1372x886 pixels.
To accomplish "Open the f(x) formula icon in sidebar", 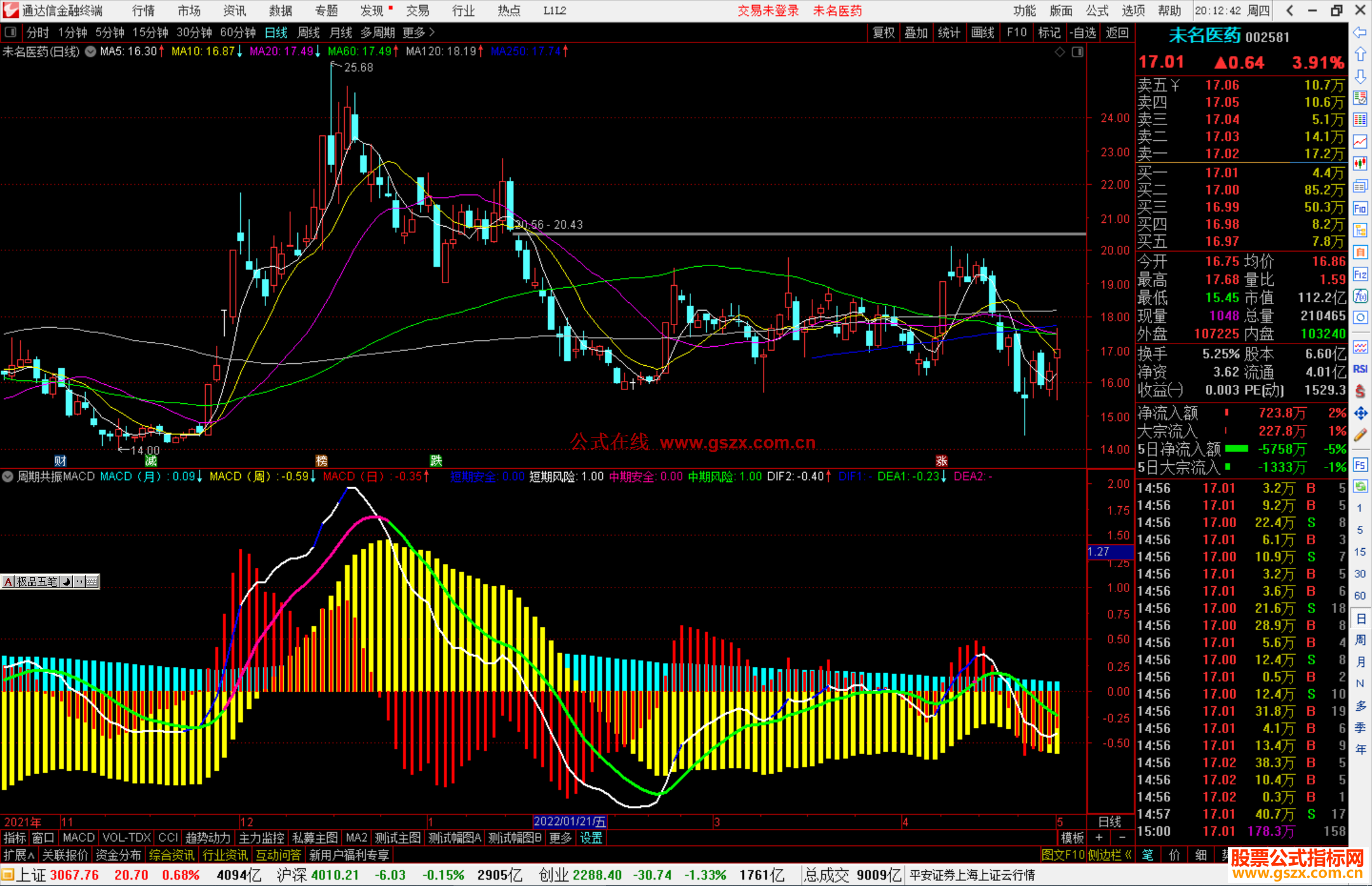I will coord(1360,296).
